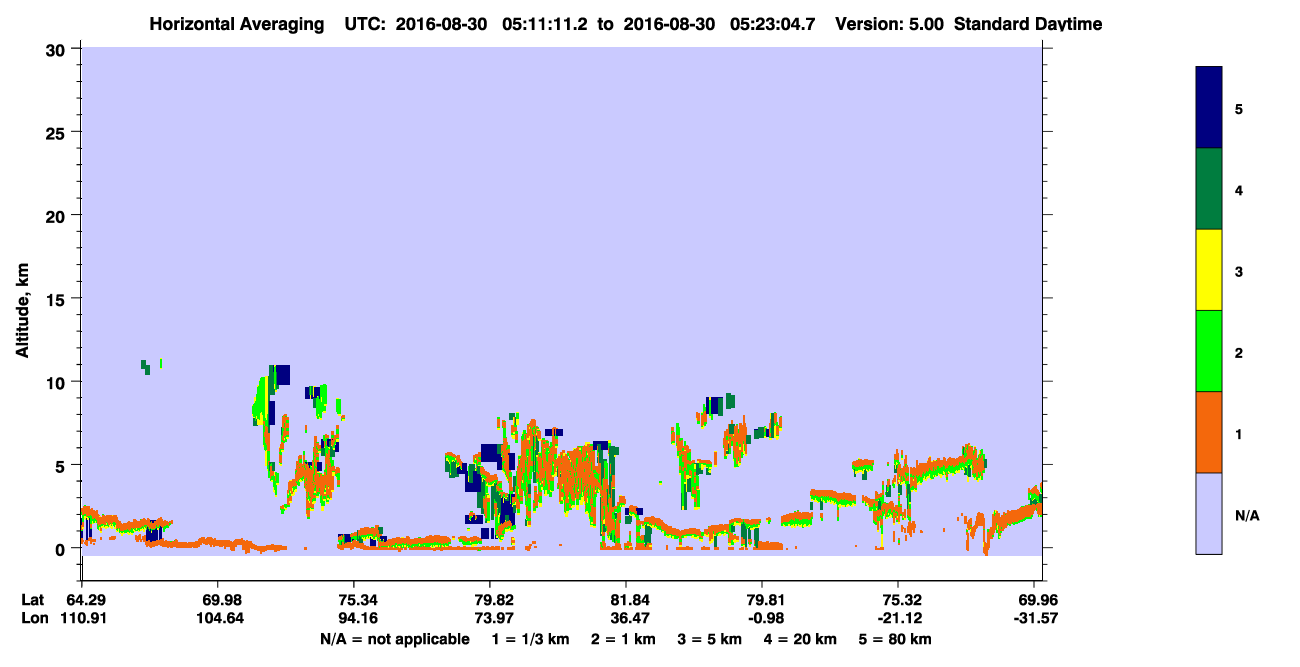Click 'N/A = not applicable' legend text

[x=395, y=639]
